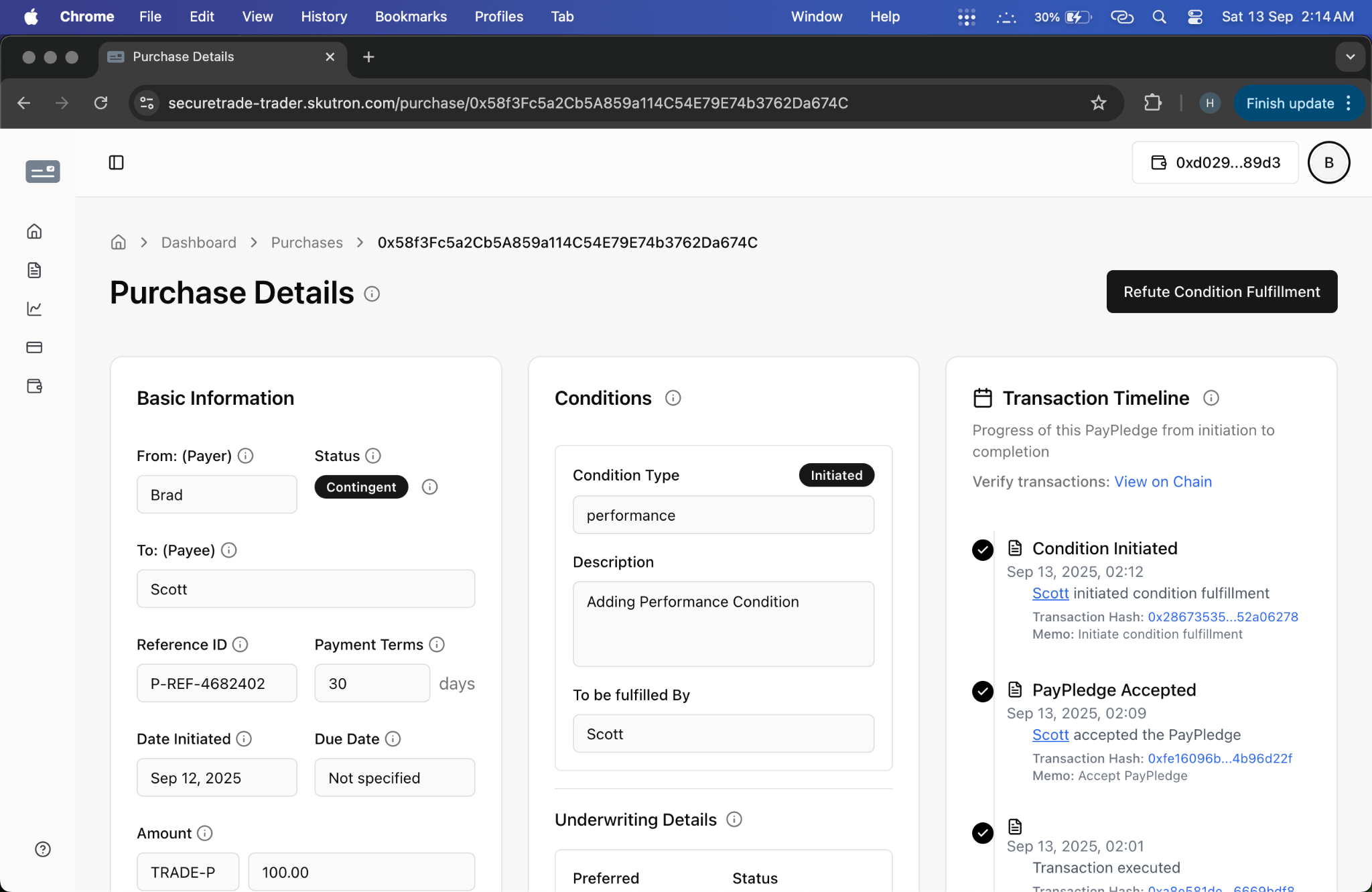Click info icon beside Transaction Timeline heading
This screenshot has width=1372, height=892.
point(1211,398)
